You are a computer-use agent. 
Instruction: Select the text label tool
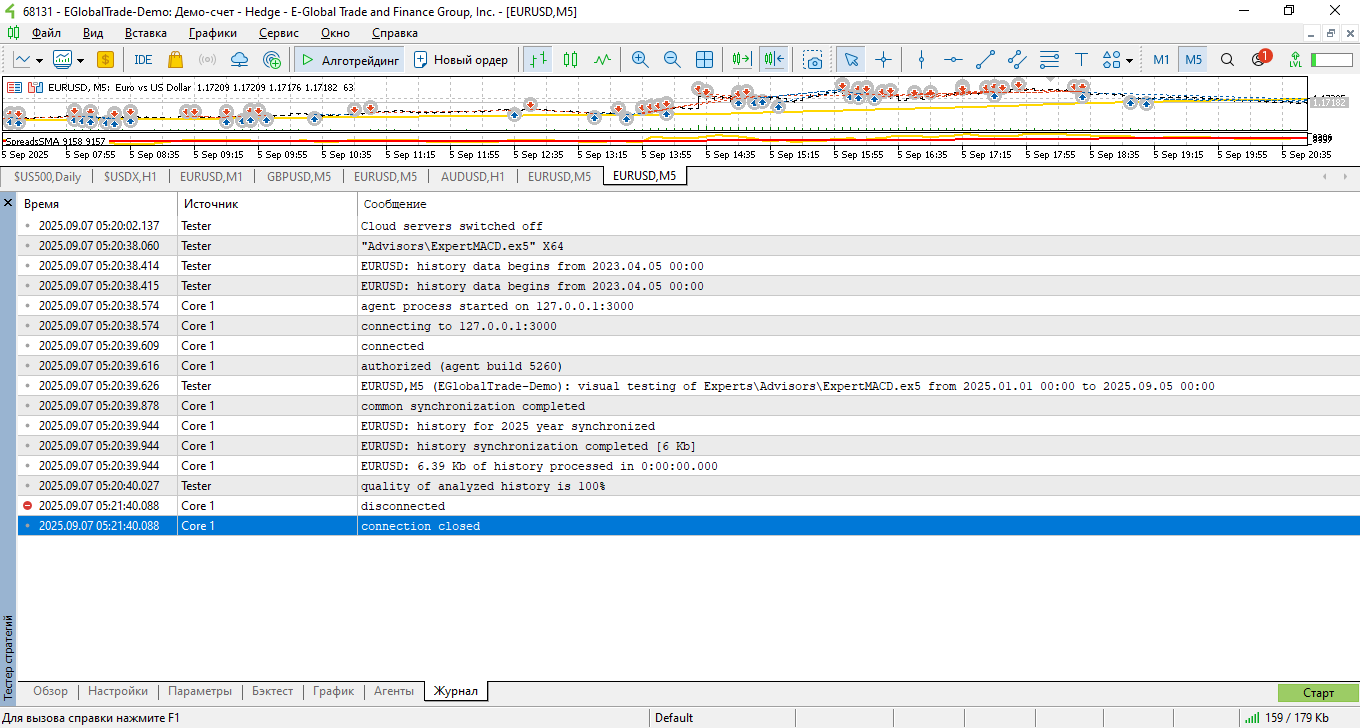(x=1081, y=60)
